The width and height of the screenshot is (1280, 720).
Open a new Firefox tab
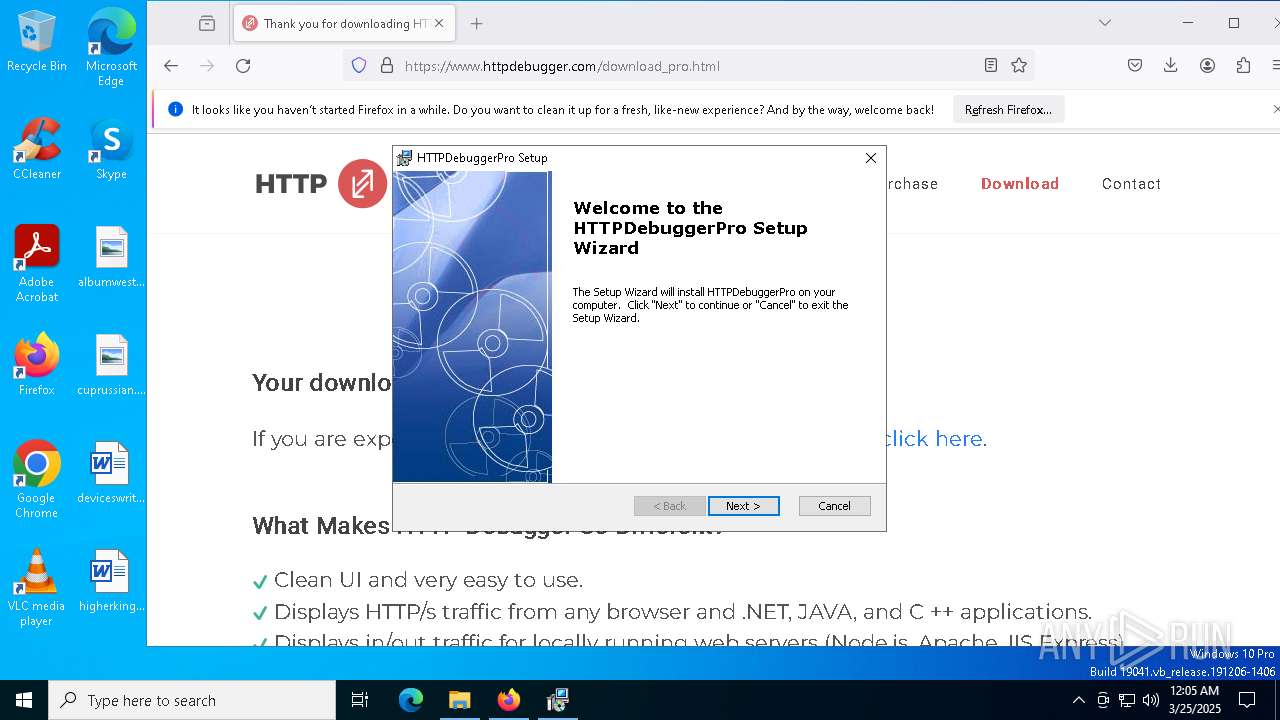[476, 23]
